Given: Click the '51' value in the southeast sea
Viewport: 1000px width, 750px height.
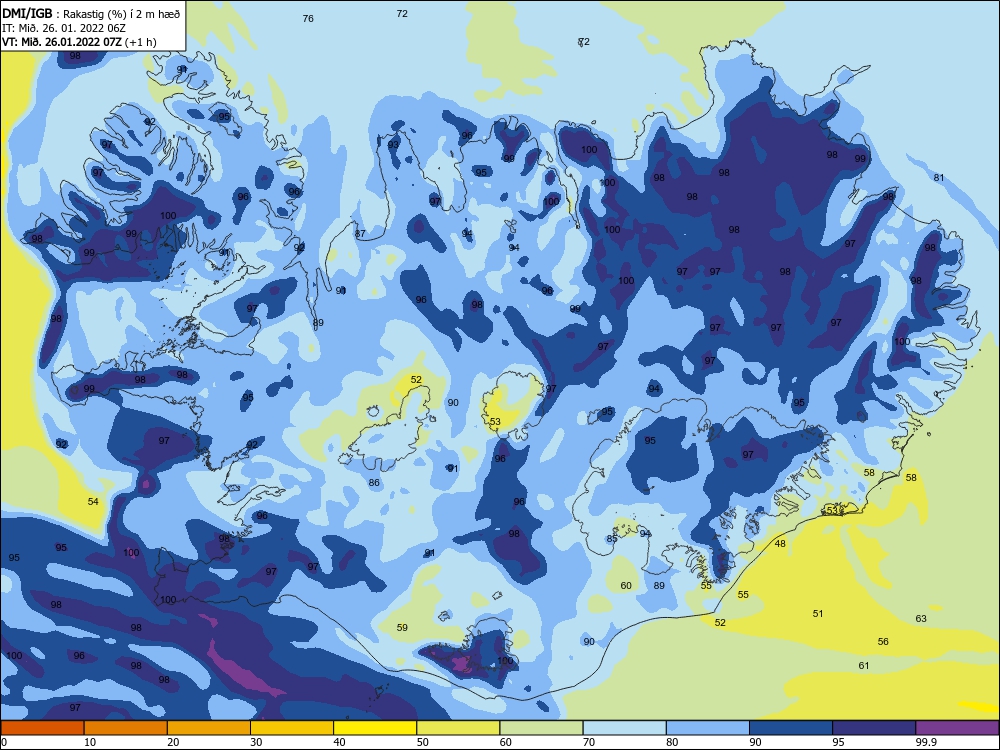Looking at the screenshot, I should coord(818,613).
